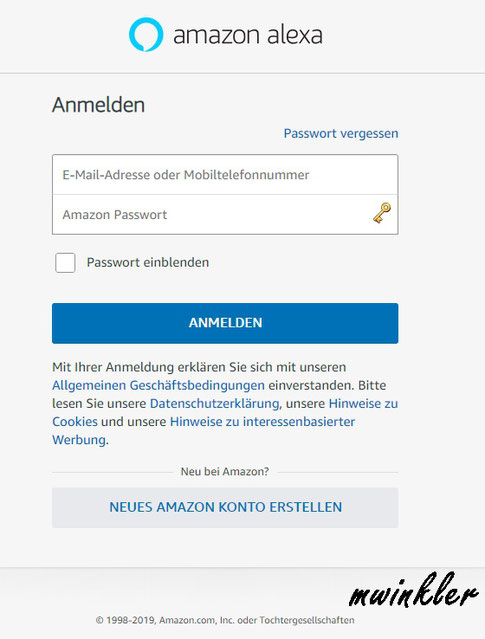Open the Datenschutzerklärung link
This screenshot has width=485, height=639.
(214, 403)
